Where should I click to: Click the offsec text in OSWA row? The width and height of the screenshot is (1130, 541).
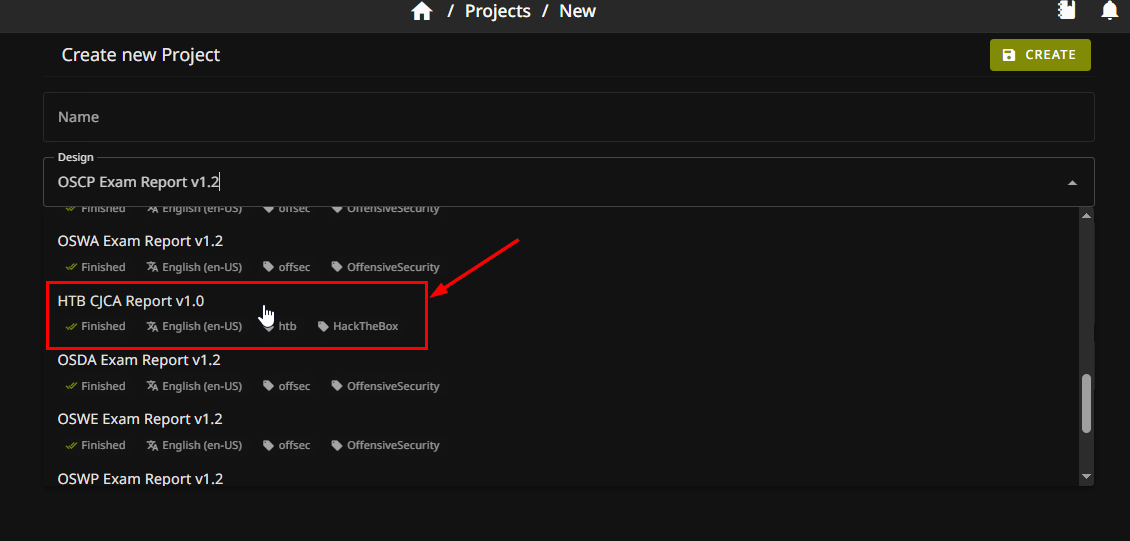295,267
